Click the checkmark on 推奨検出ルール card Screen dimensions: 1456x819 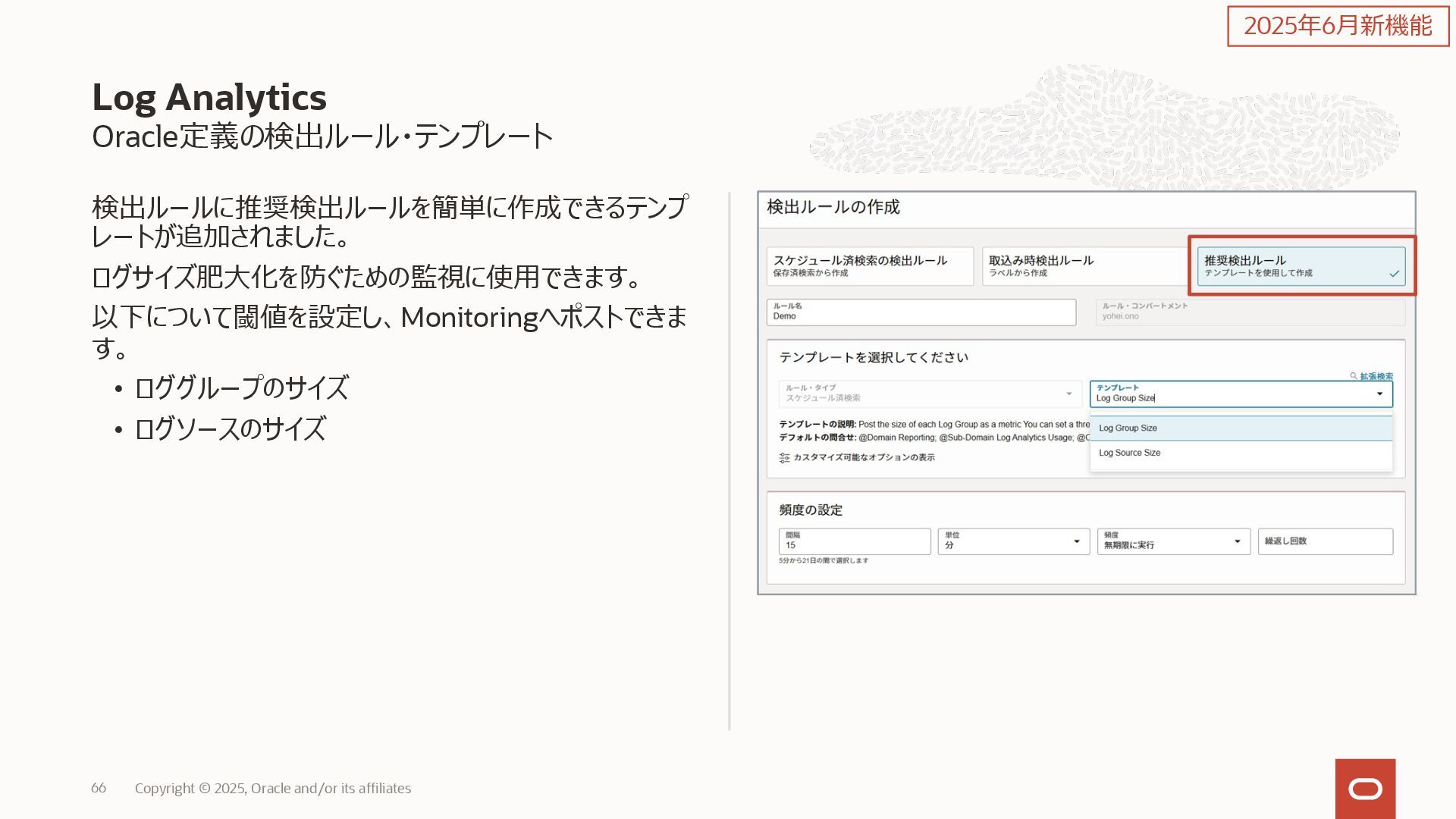pyautogui.click(x=1394, y=274)
